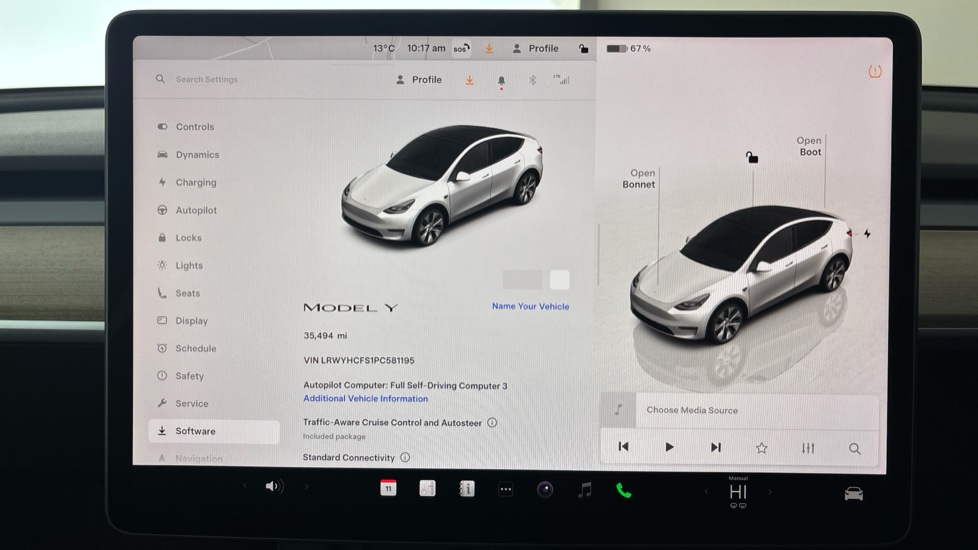
Task: Tap the battery 67 % indicator
Action: click(629, 48)
